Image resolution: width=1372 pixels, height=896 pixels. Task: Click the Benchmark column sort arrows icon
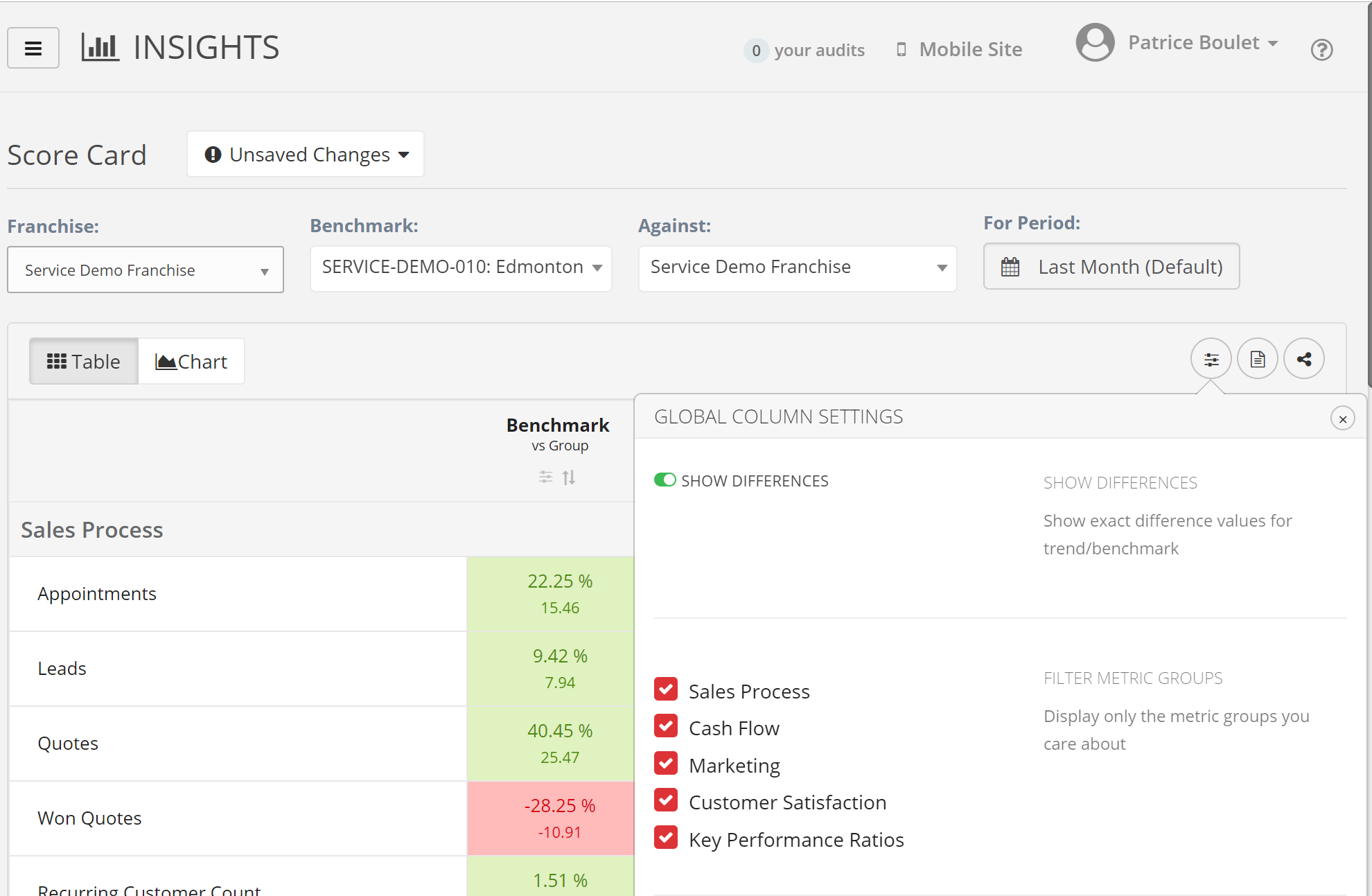(x=569, y=477)
